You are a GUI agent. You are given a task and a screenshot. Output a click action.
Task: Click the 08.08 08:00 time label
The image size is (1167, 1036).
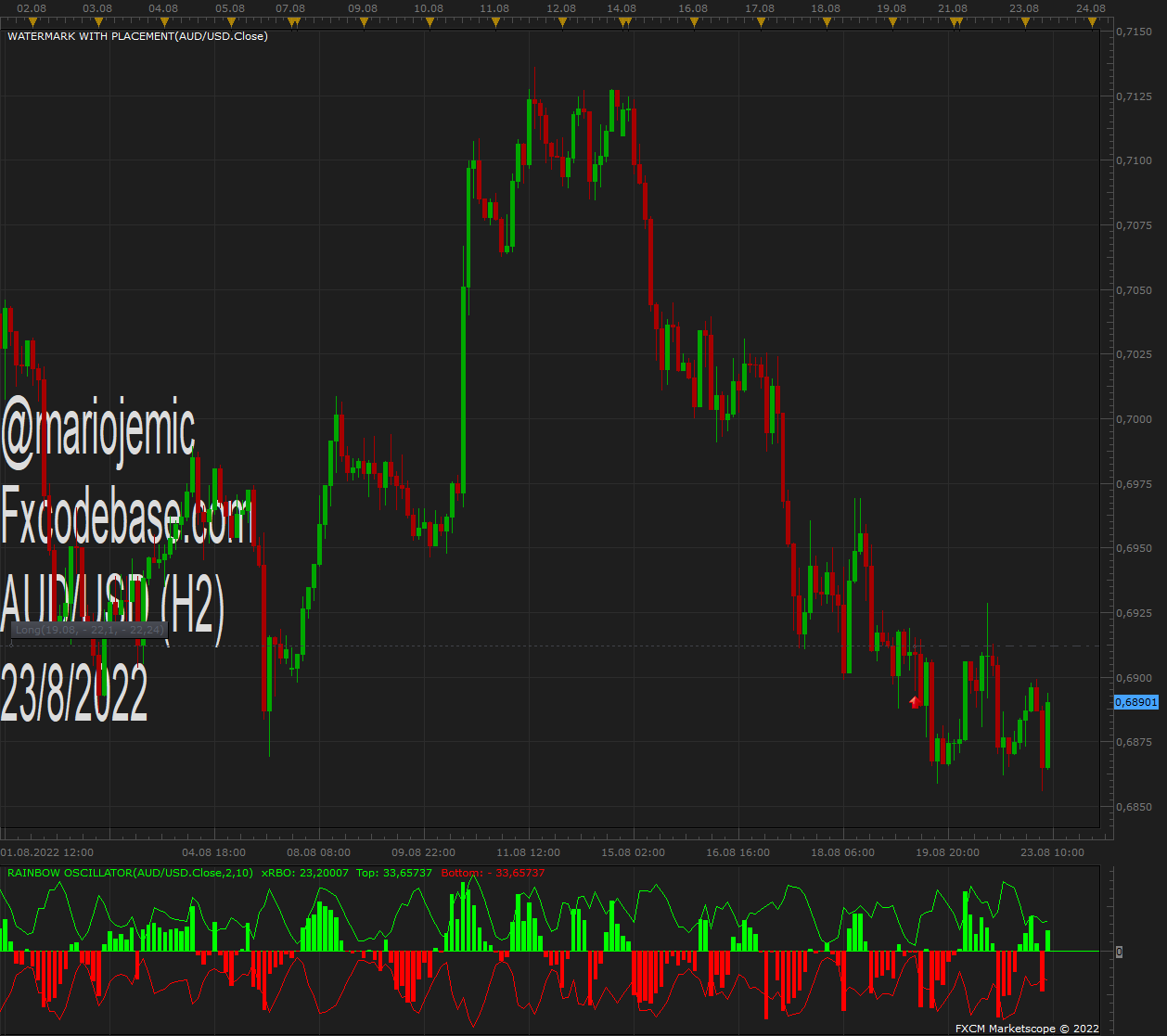(x=318, y=851)
